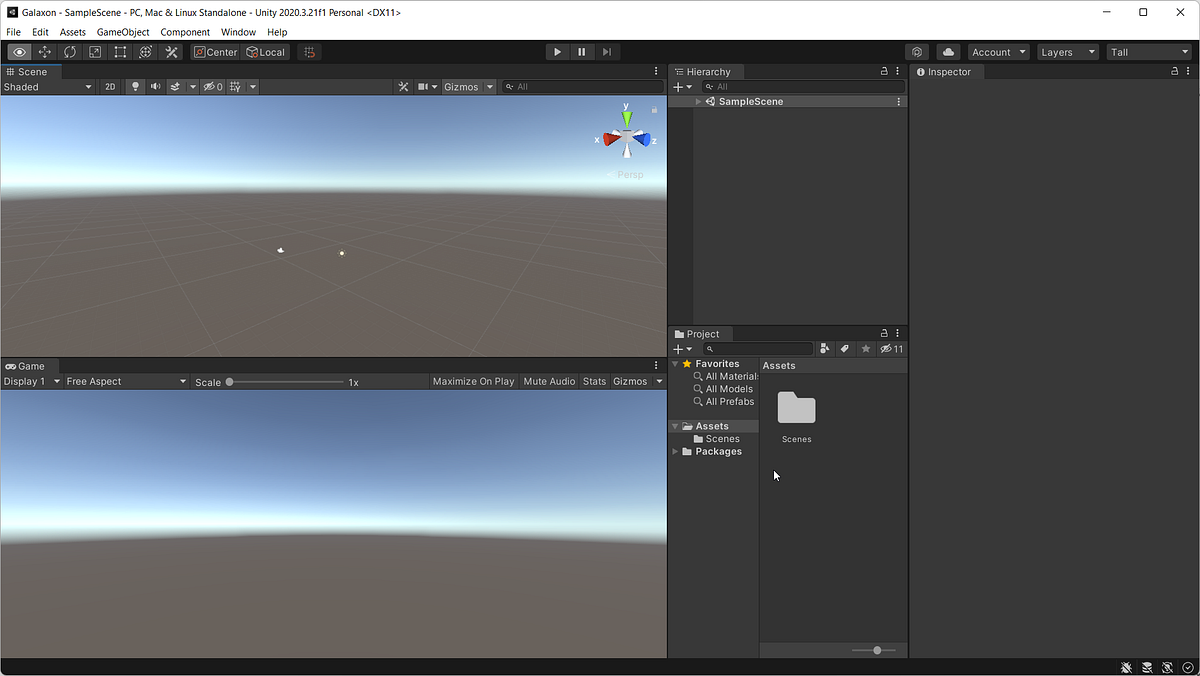
Task: Select the Rect Transform tool
Action: point(120,51)
